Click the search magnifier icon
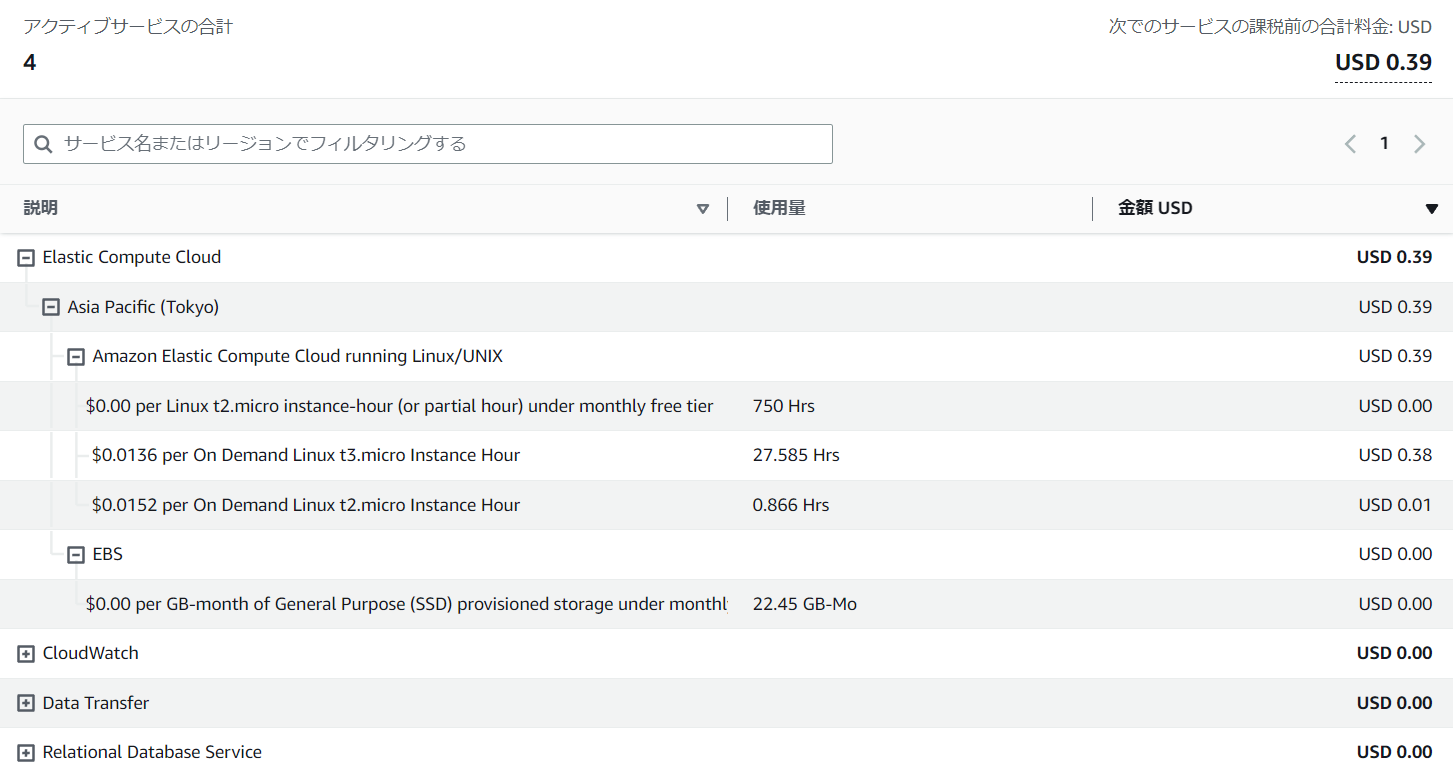Image resolution: width=1453 pixels, height=768 pixels. tap(43, 144)
